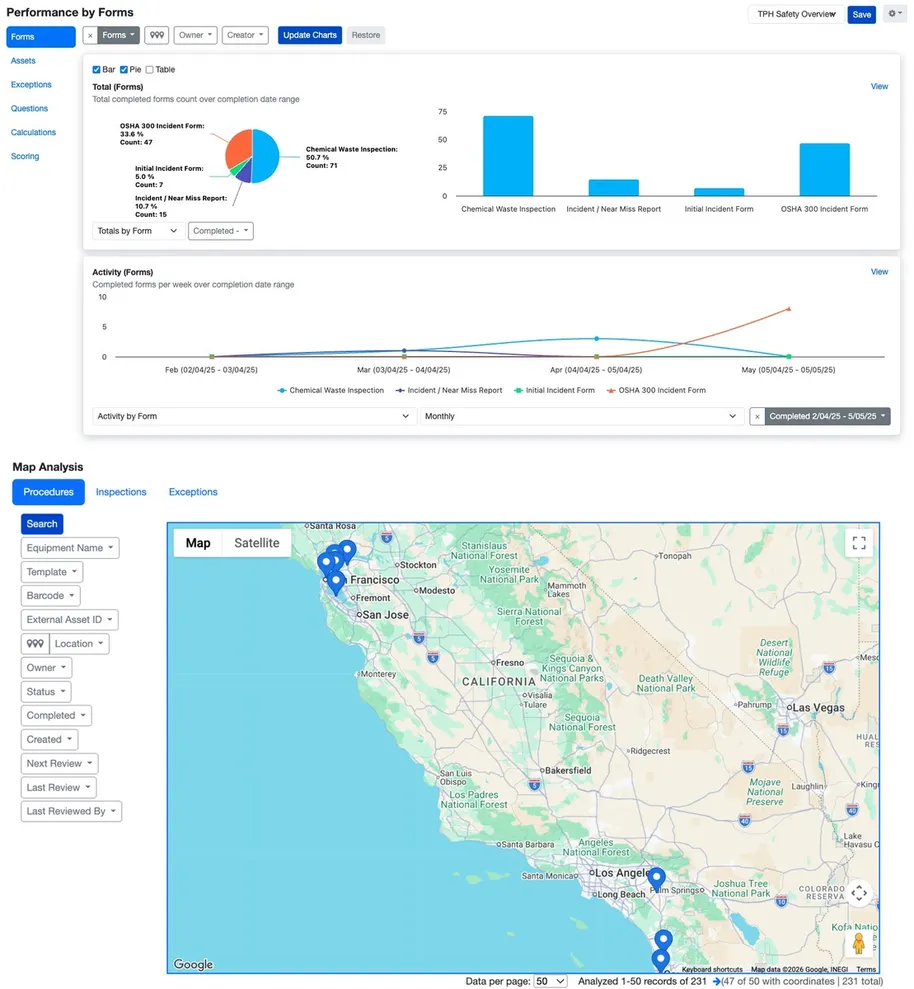Click the Chemical Waste Inspection bar
Image resolution: width=914 pixels, height=989 pixels.
coord(508,156)
